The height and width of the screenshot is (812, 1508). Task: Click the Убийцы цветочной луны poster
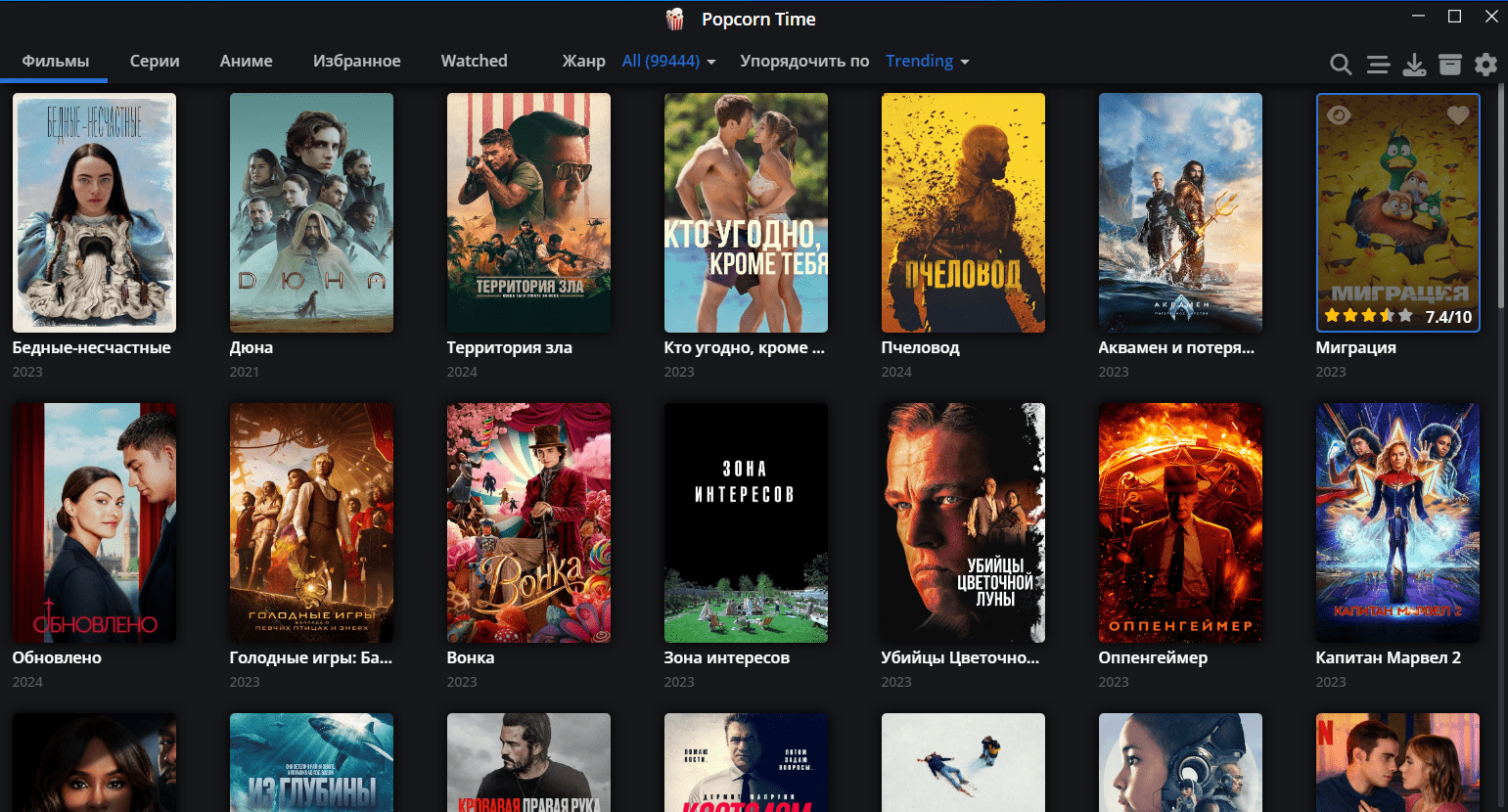click(x=963, y=522)
